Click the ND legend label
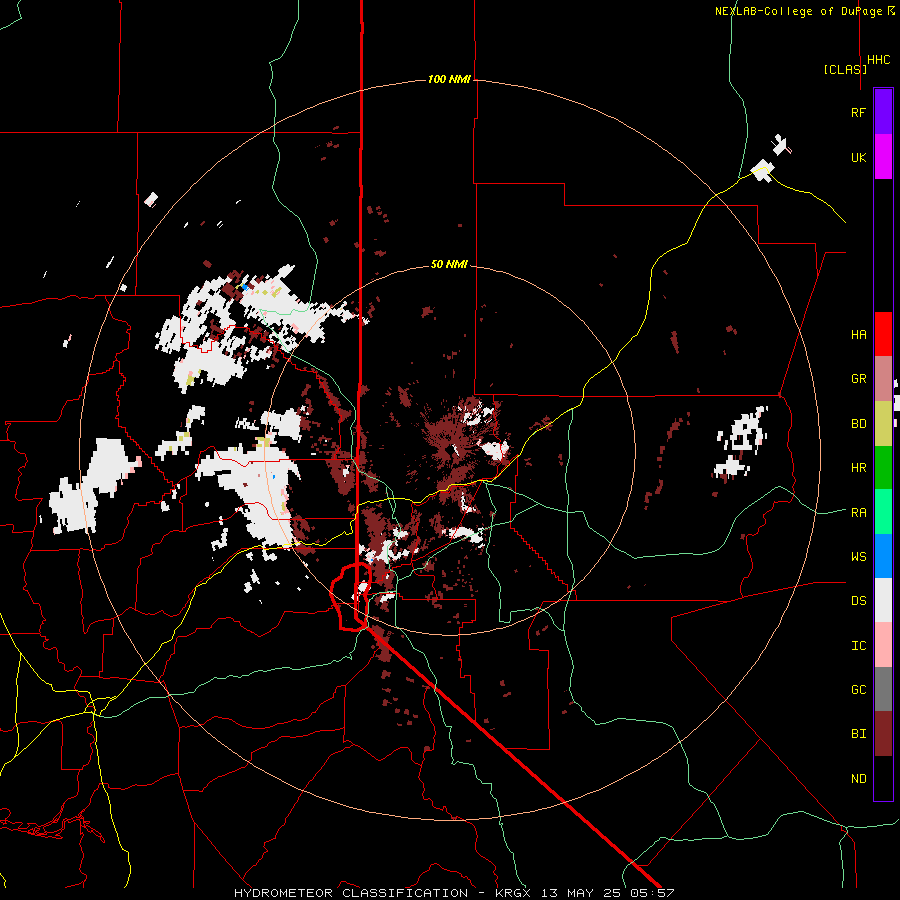Image resolution: width=900 pixels, height=900 pixels. point(858,778)
